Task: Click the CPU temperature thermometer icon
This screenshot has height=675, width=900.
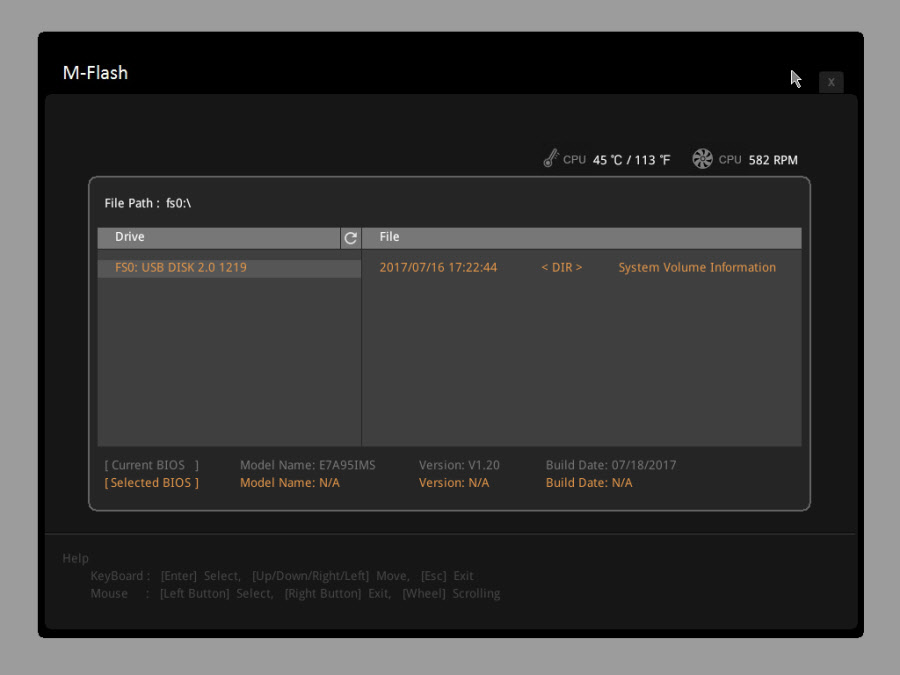Action: tap(551, 159)
